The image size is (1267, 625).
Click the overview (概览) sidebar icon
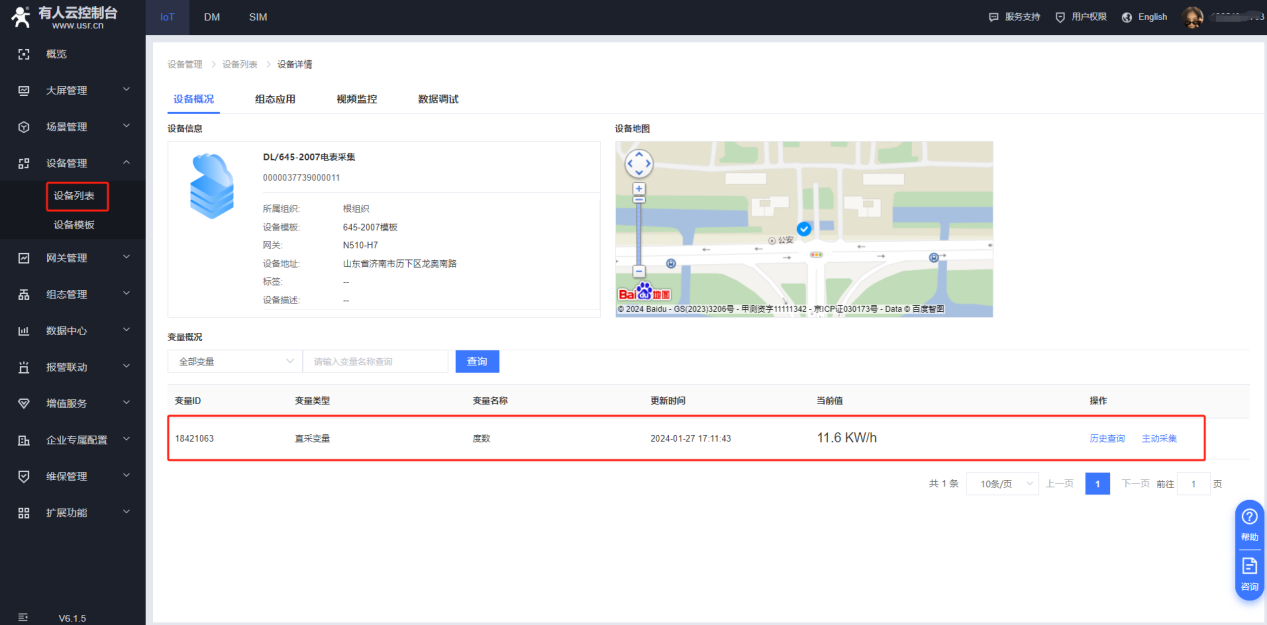[24, 54]
